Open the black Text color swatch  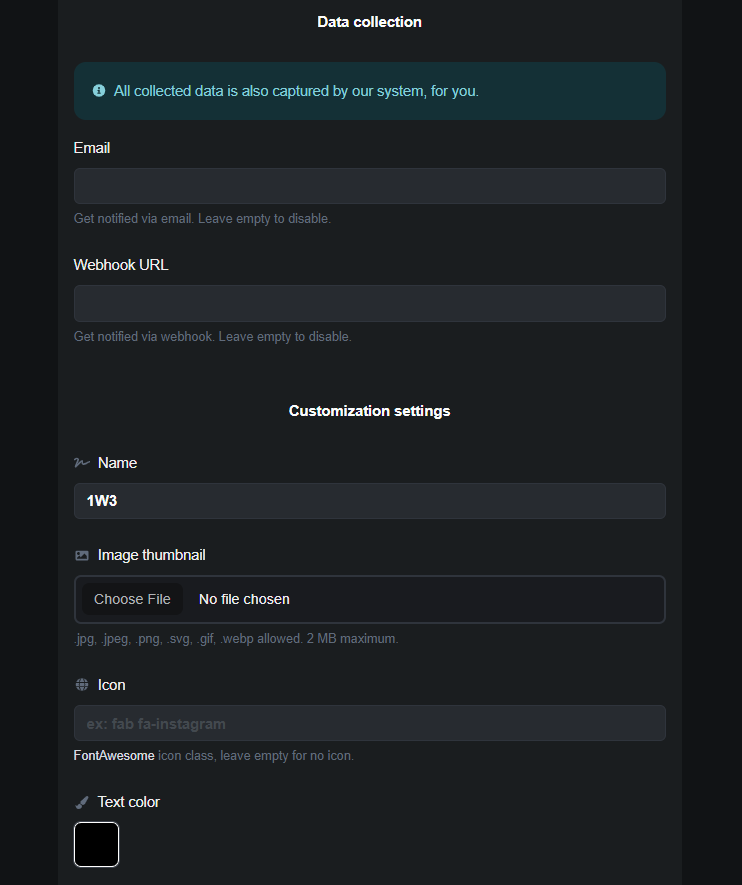[x=96, y=844]
